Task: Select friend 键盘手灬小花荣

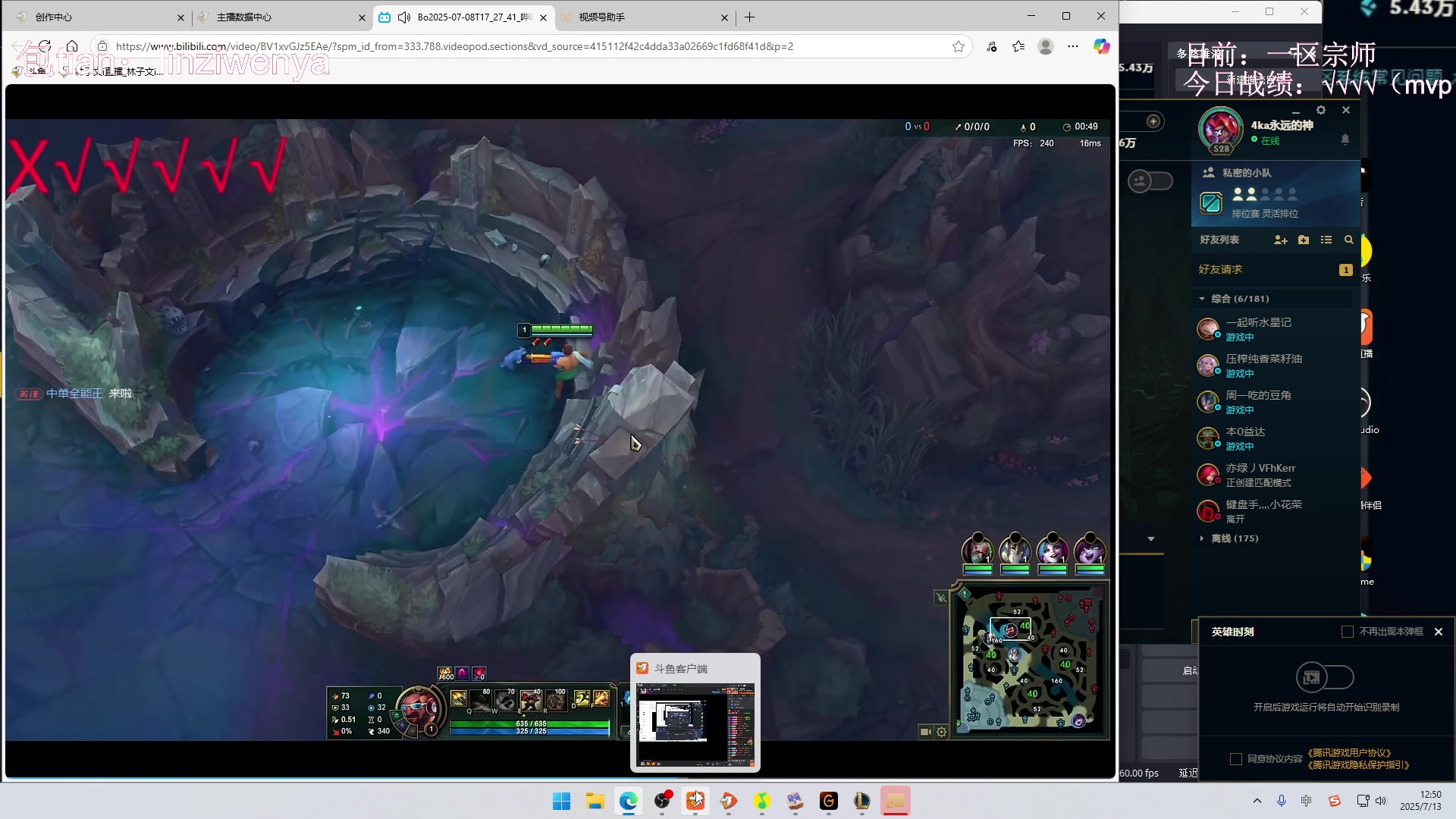Action: (x=1274, y=511)
